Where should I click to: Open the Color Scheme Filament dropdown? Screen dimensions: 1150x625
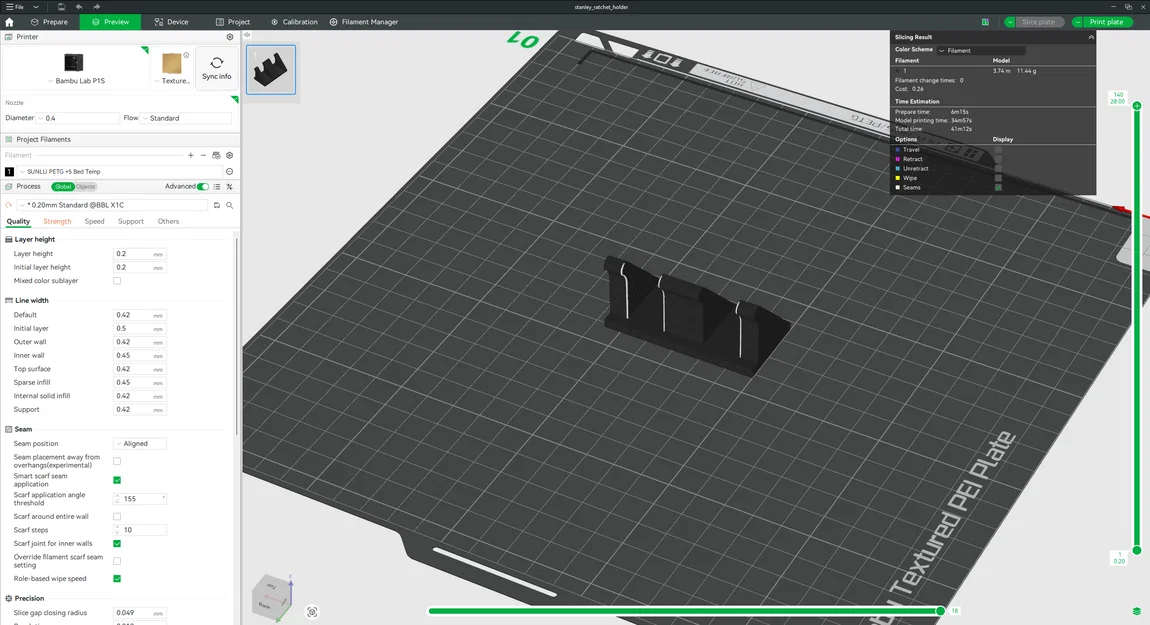[981, 51]
